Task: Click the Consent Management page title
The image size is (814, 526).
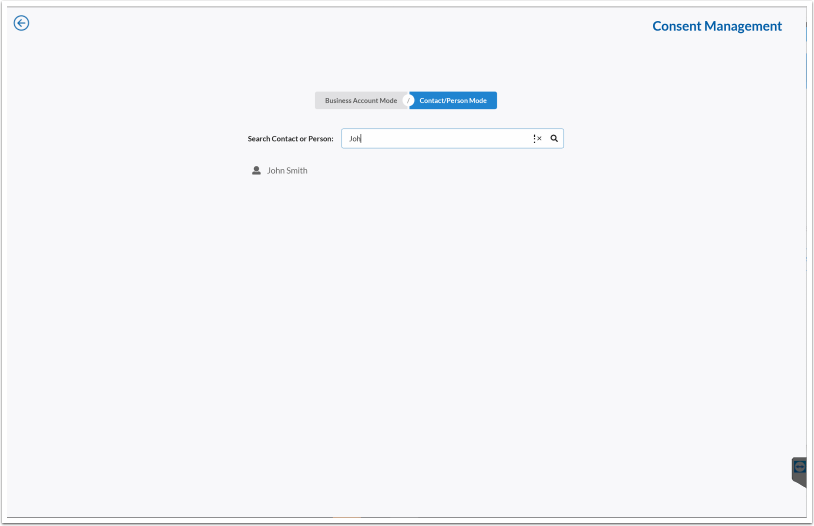Action: pos(717,26)
